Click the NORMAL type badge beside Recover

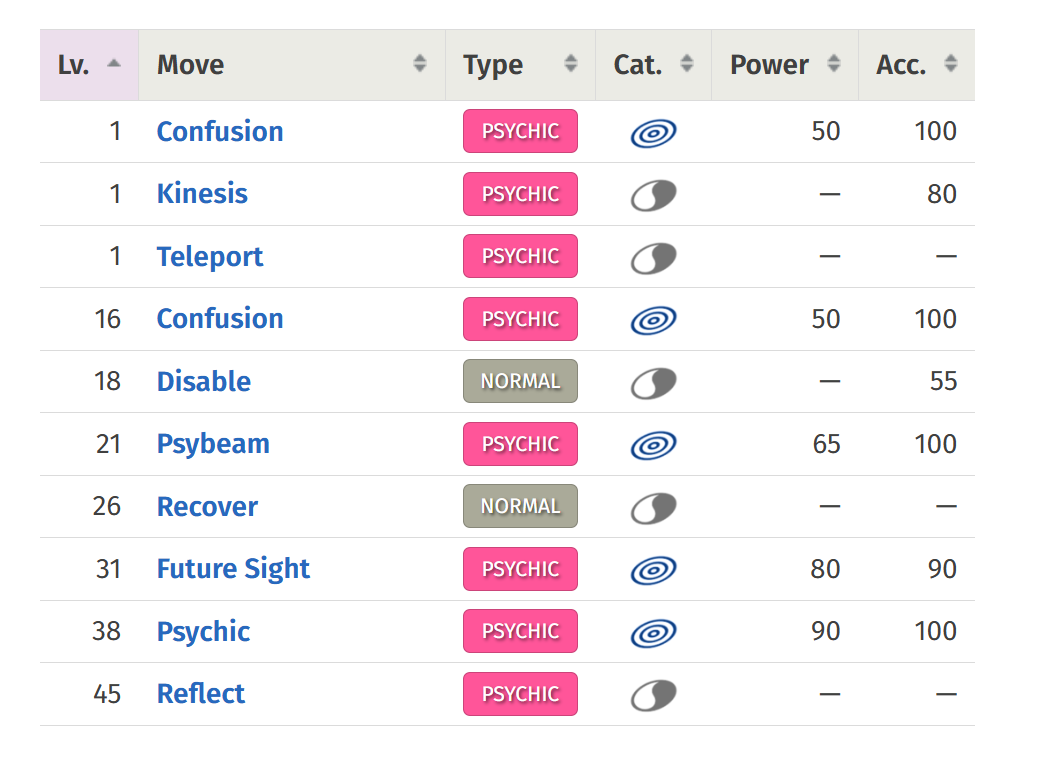tap(520, 506)
